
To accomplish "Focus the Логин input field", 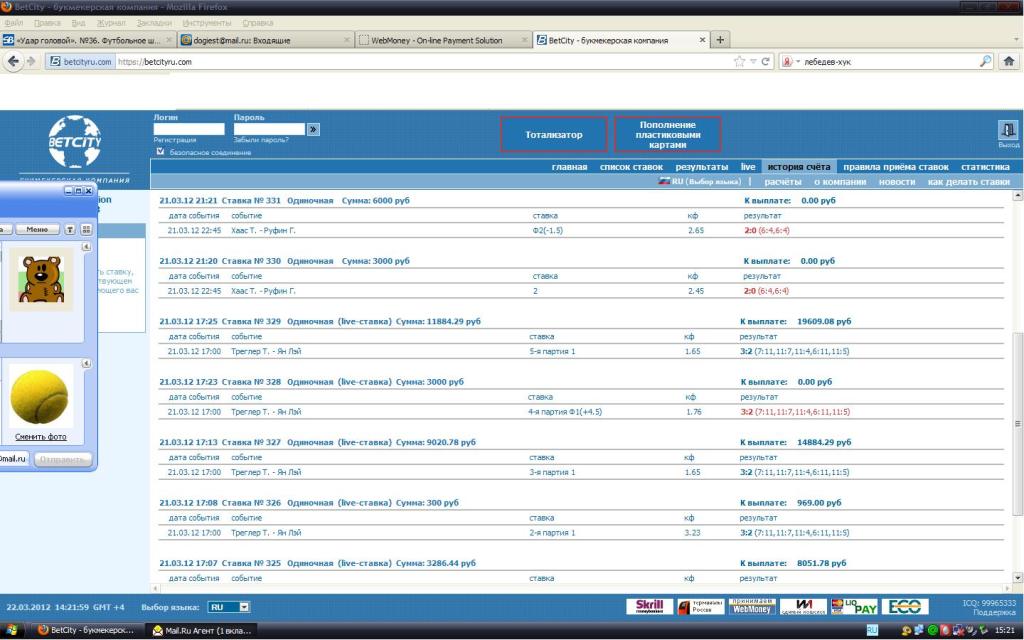I will 189,129.
